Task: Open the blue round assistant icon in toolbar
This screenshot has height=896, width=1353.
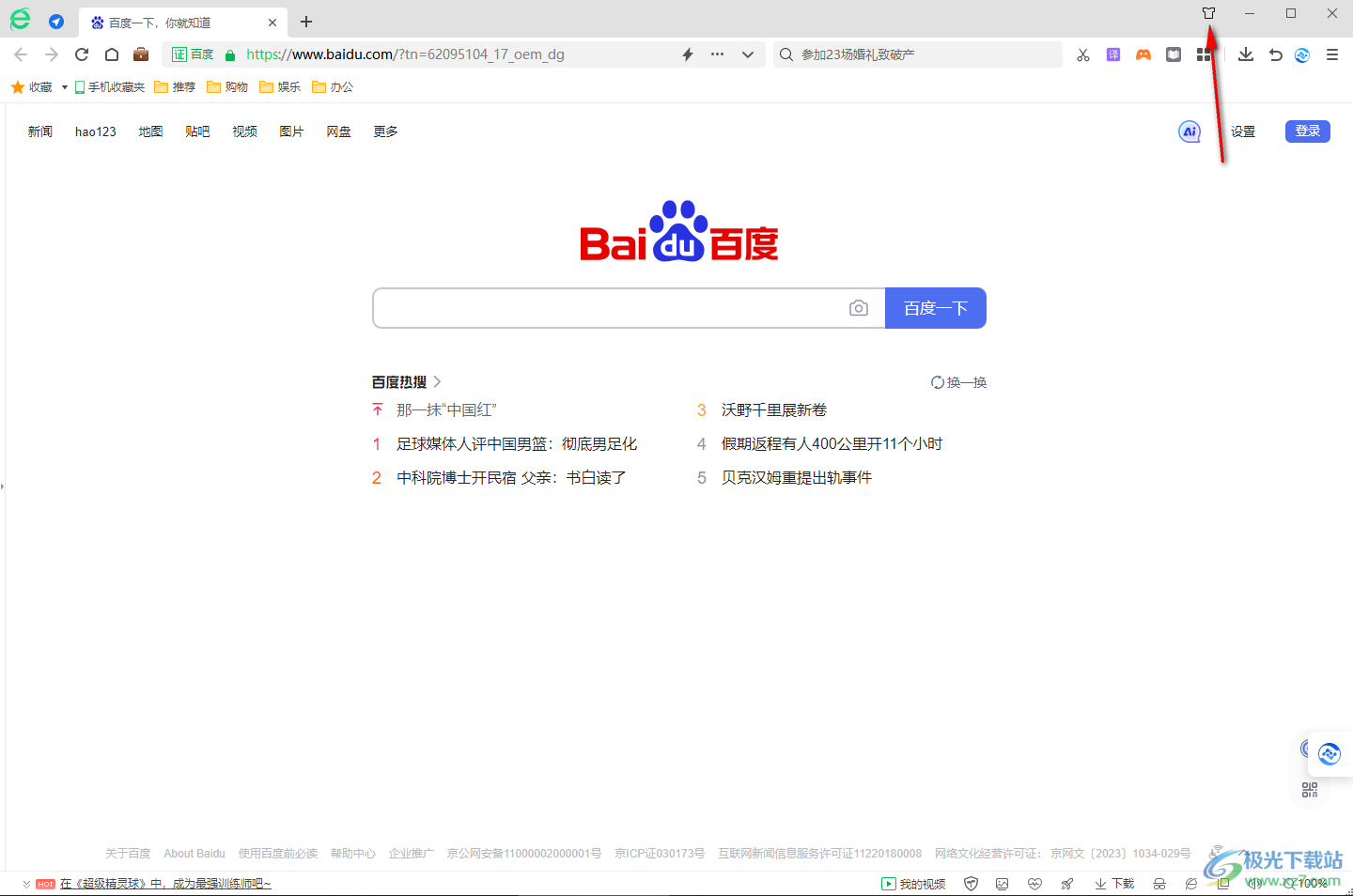Action: tap(1302, 54)
